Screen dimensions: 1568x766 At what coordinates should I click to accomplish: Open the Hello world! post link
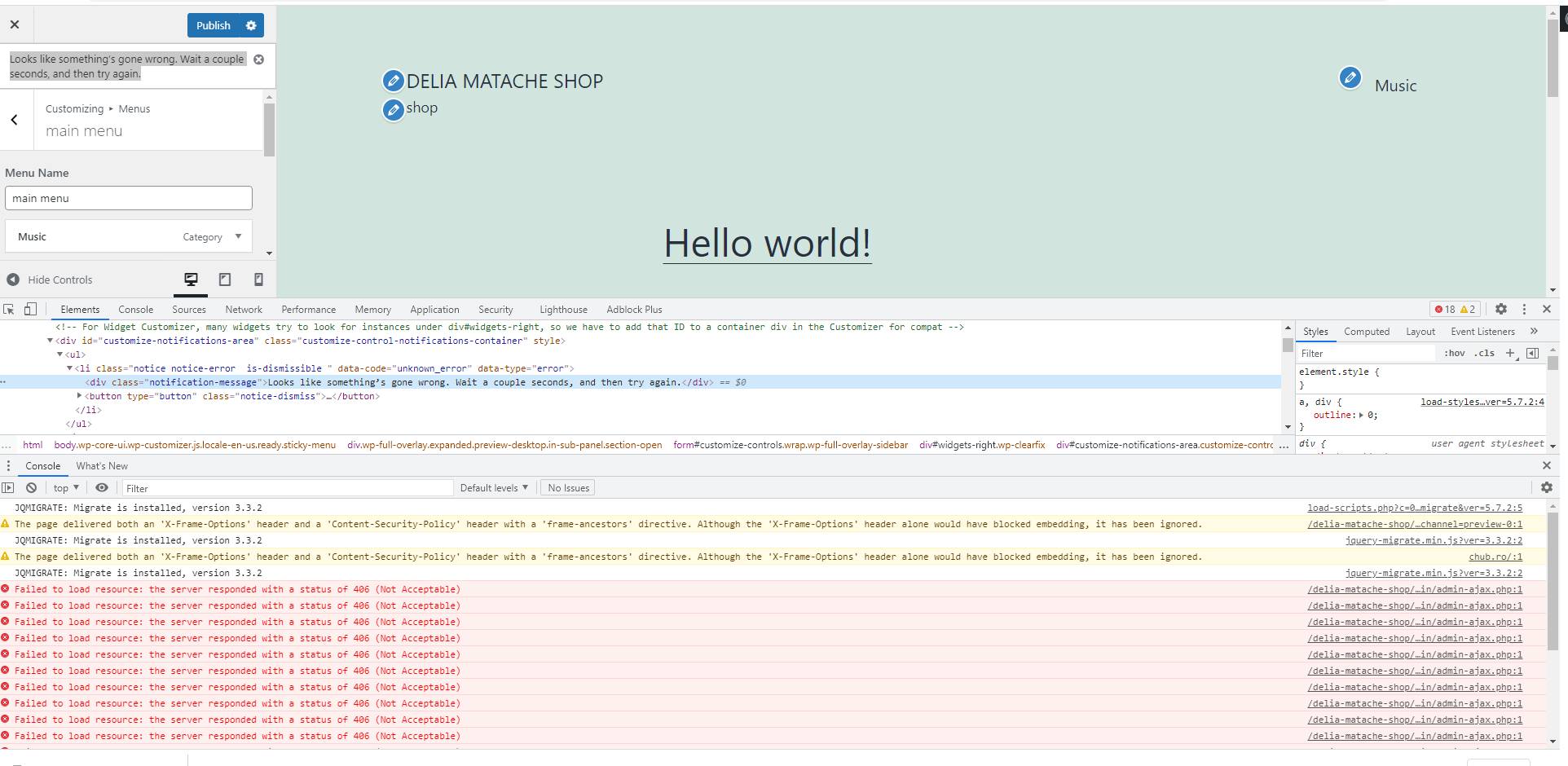[767, 243]
